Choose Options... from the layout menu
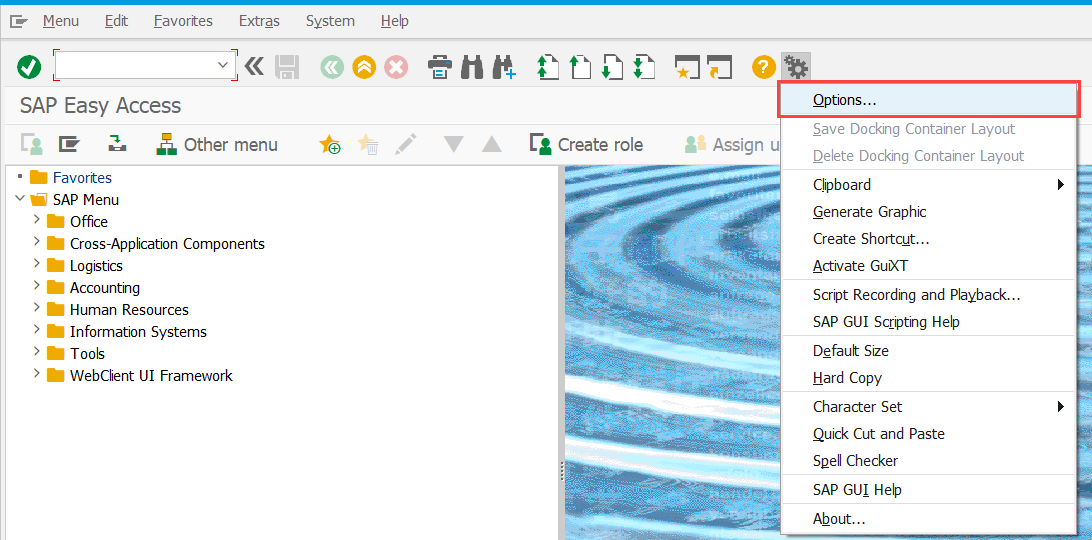The image size is (1092, 540). 930,100
